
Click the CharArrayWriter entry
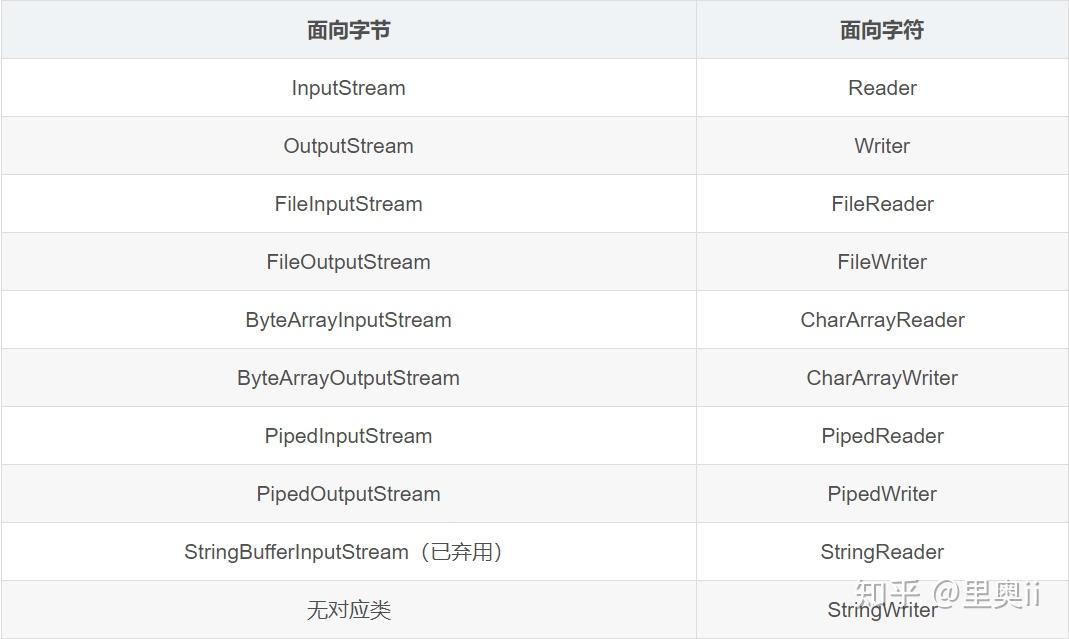click(x=882, y=378)
